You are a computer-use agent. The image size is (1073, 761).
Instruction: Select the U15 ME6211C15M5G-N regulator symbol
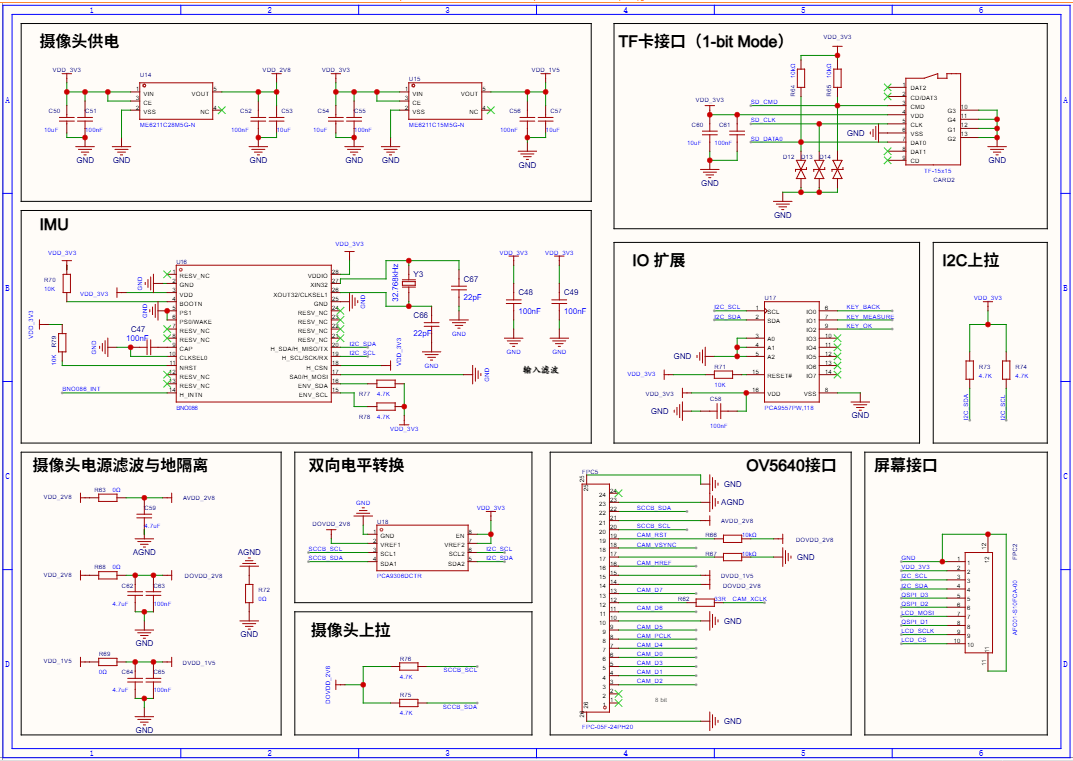tap(445, 102)
